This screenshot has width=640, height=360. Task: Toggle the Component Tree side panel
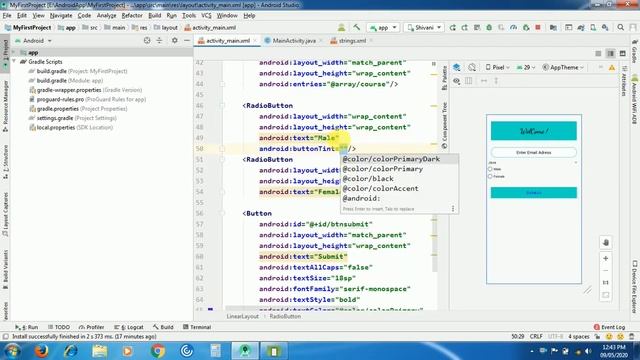coord(444,125)
